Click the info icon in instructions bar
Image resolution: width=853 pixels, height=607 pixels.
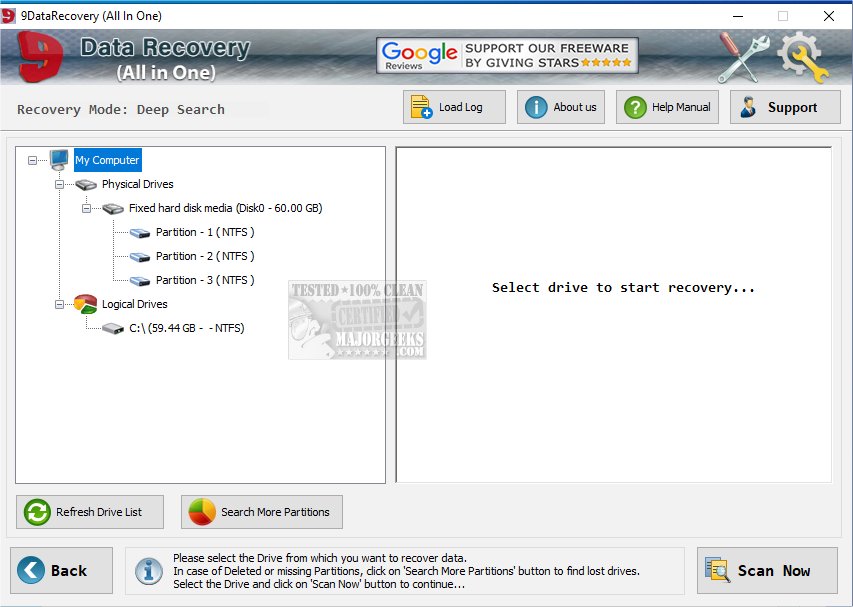pyautogui.click(x=149, y=571)
